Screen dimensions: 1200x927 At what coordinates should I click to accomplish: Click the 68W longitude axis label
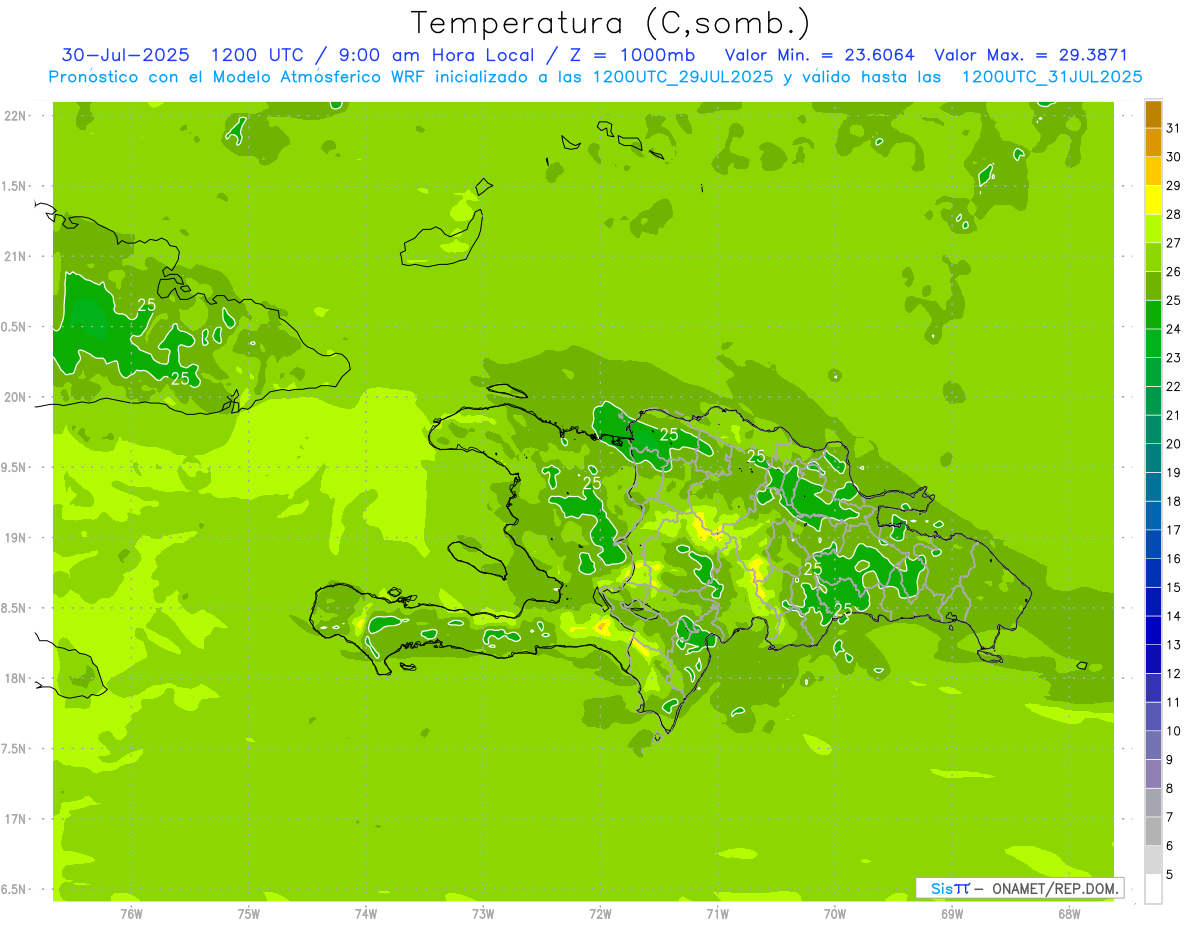tap(1068, 913)
